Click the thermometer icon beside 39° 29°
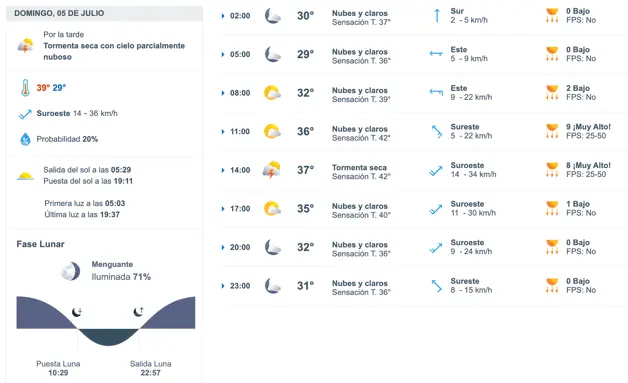Screen dimensions: 628x383 25,88
